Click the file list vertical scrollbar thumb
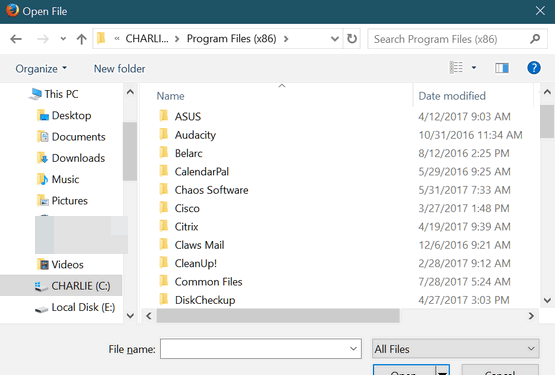The width and height of the screenshot is (555, 375). pos(547,121)
